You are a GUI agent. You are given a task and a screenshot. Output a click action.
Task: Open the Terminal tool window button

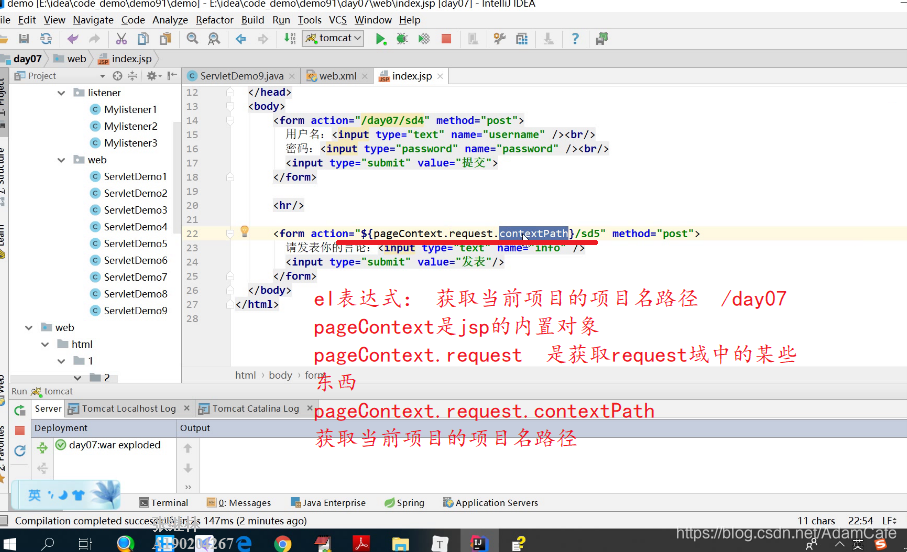164,503
